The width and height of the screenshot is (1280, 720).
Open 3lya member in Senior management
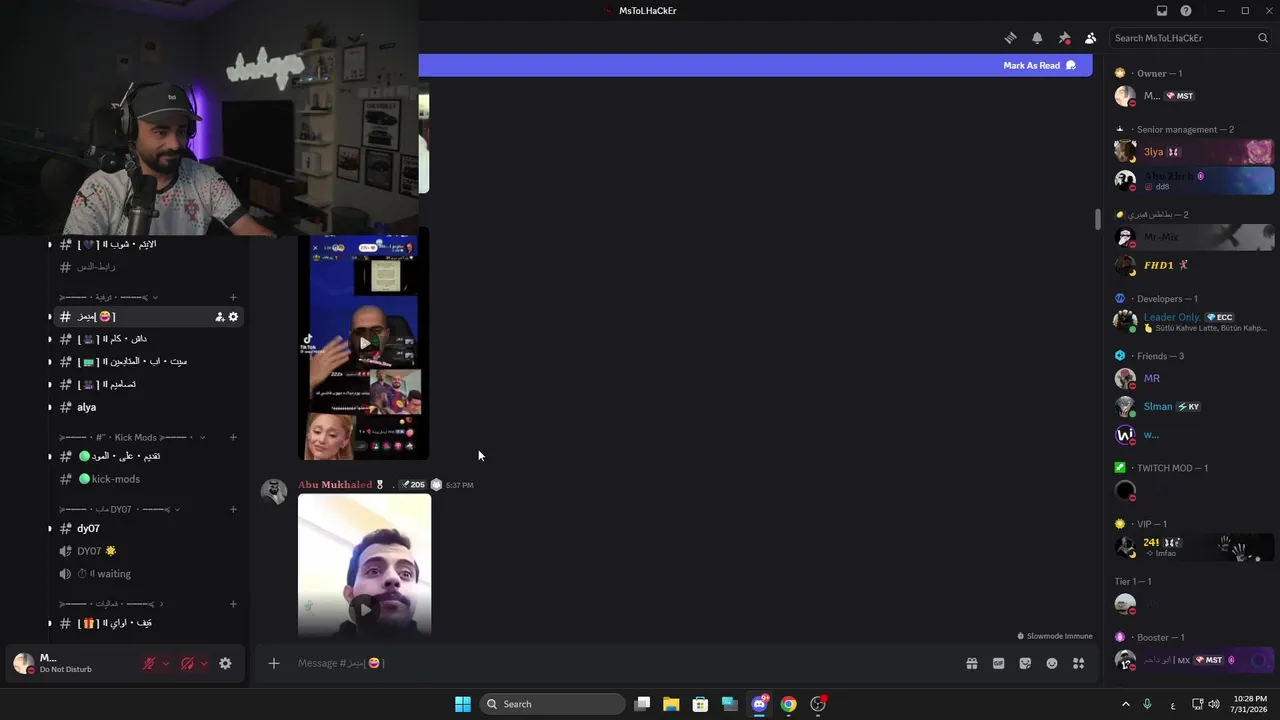coord(1194,152)
